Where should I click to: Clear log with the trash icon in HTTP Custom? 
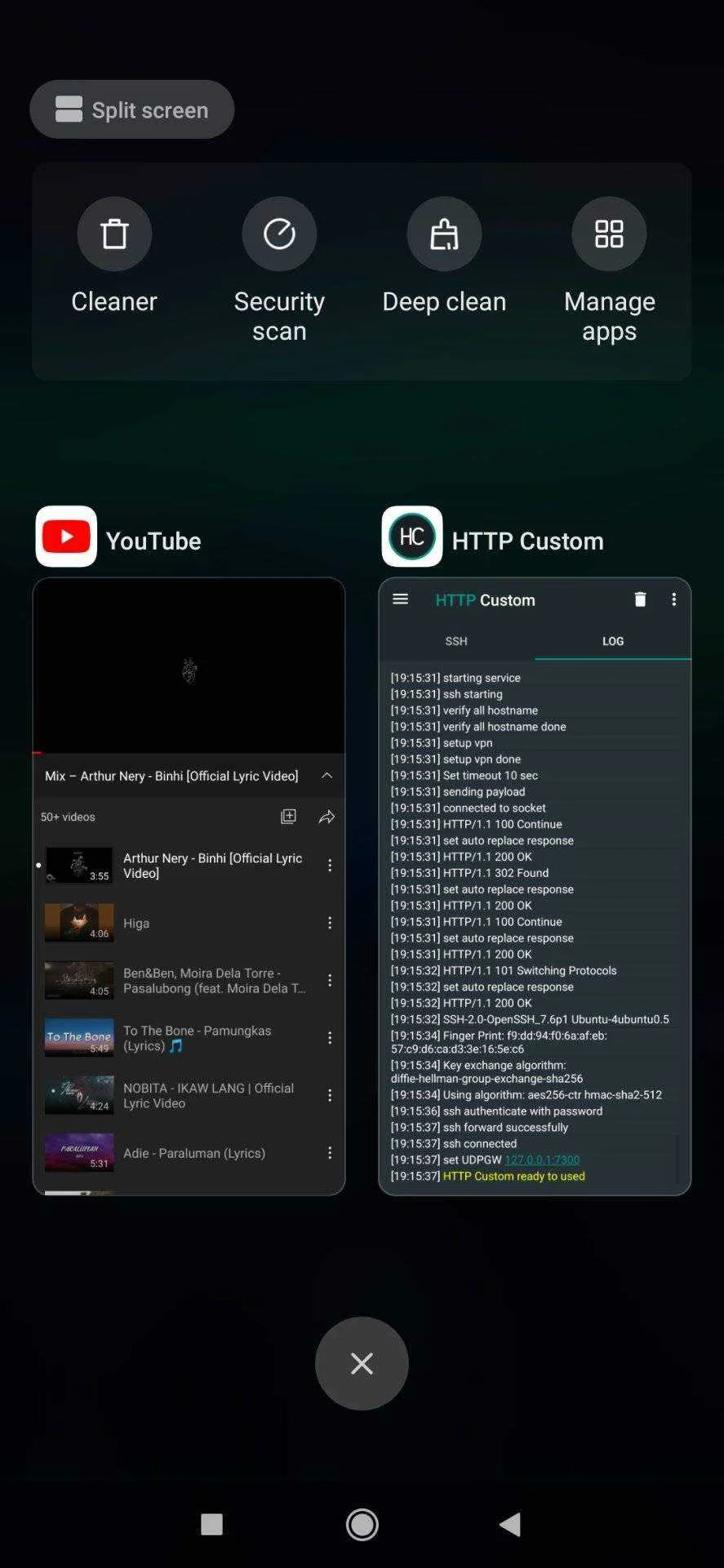[x=640, y=599]
